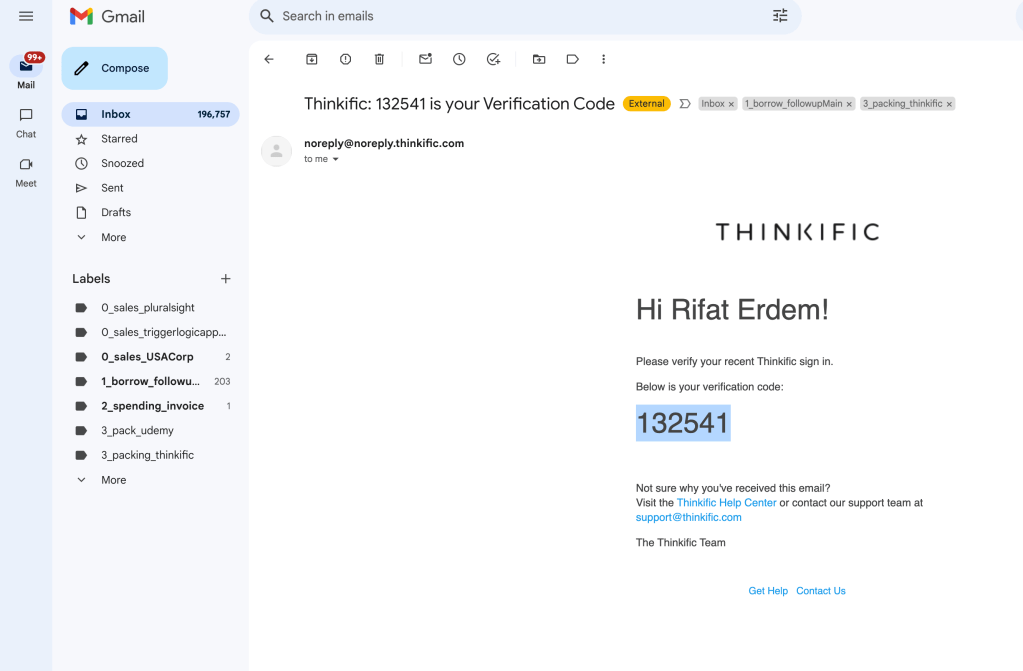This screenshot has height=671, width=1023.
Task: Open the 0_sales_triggerlogicapp label
Action: (x=150, y=332)
